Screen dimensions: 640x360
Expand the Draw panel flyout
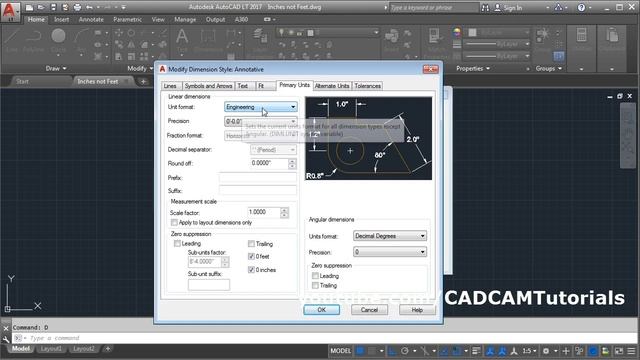pos(56,69)
